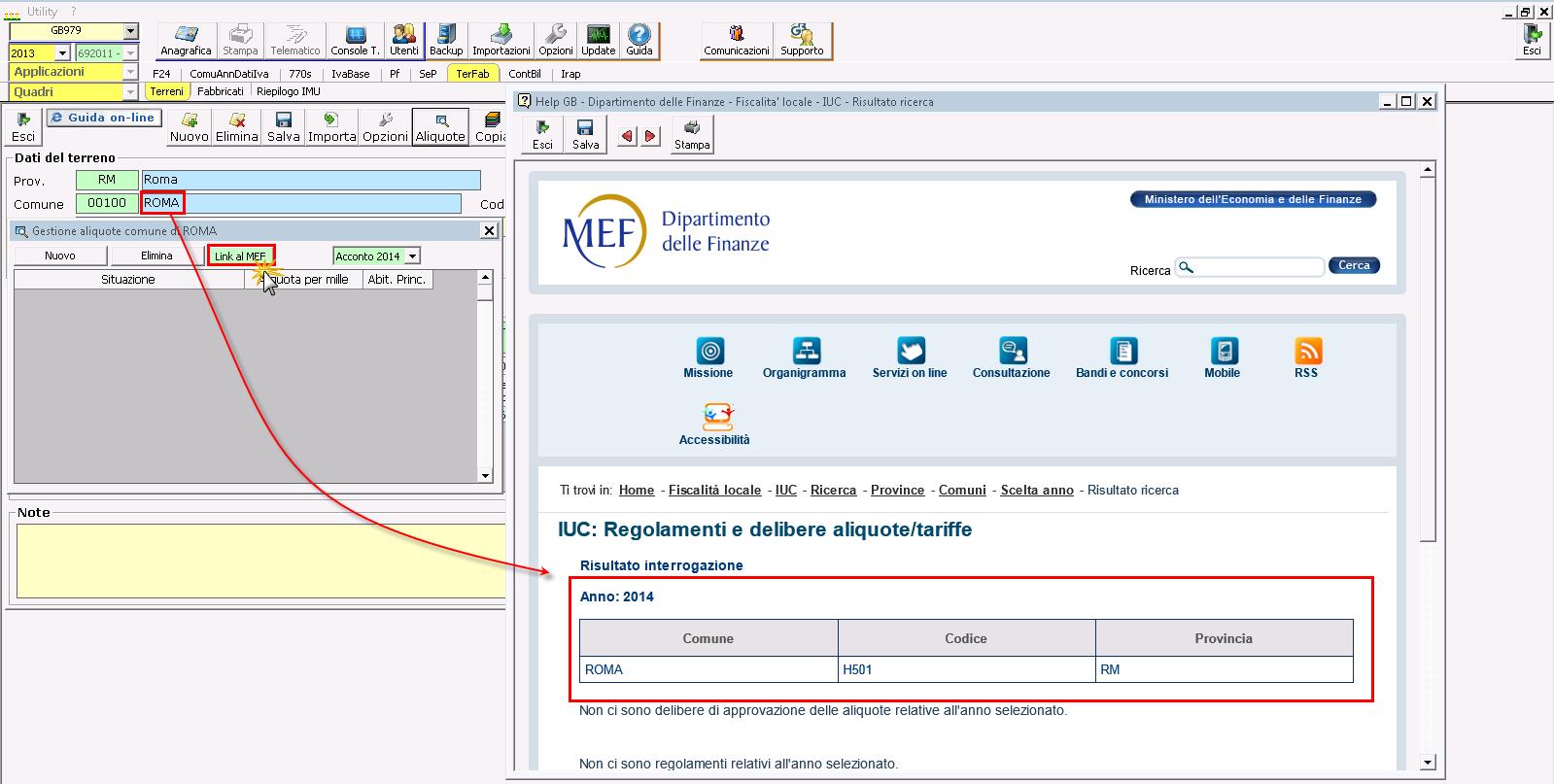
Task: Print the page with Stampa in Help GB
Action: 692,134
